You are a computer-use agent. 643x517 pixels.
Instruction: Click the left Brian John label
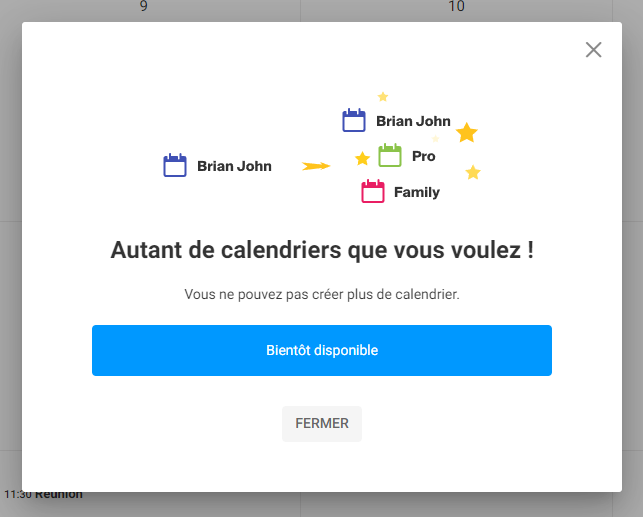click(234, 166)
